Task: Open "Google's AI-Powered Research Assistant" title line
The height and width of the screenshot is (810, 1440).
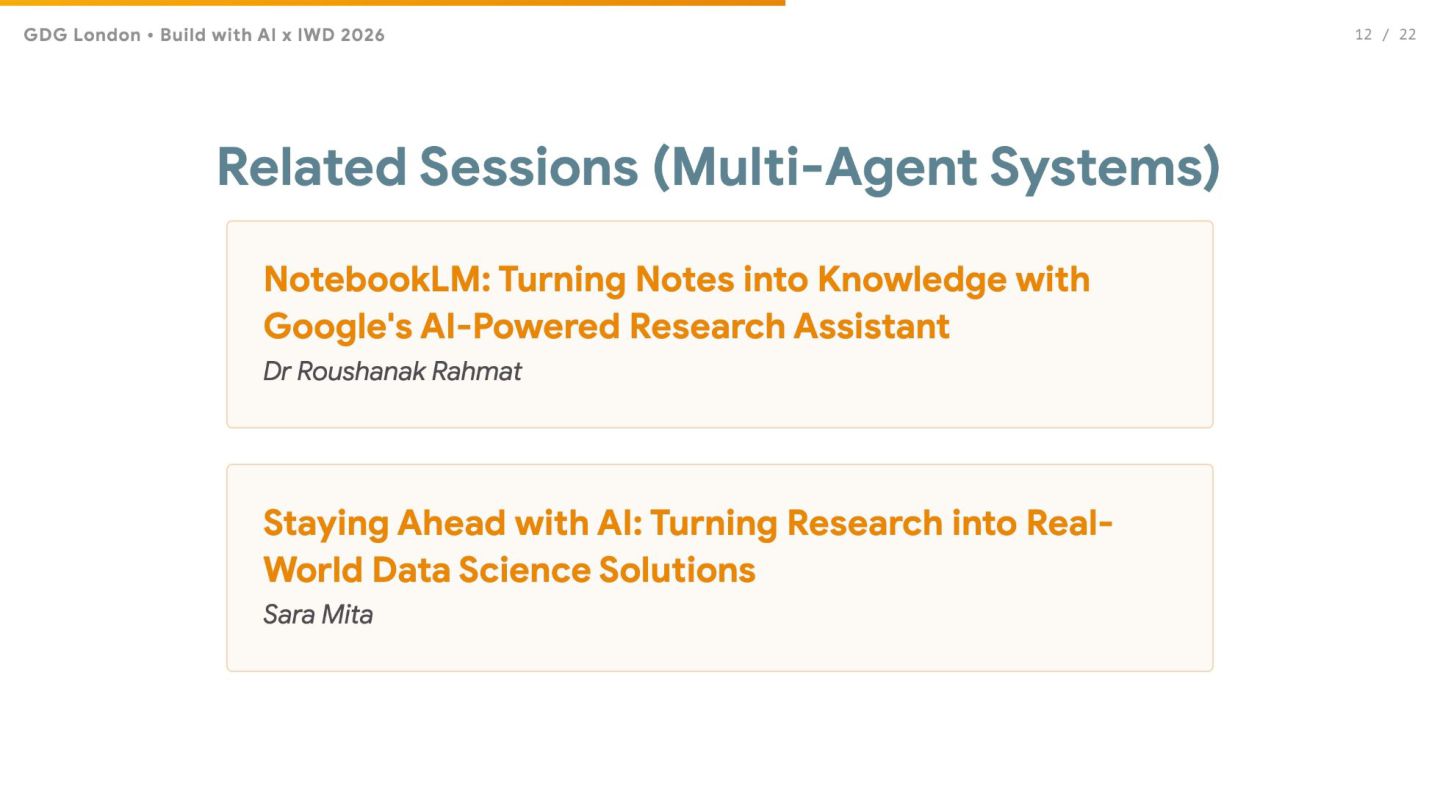Action: 606,326
